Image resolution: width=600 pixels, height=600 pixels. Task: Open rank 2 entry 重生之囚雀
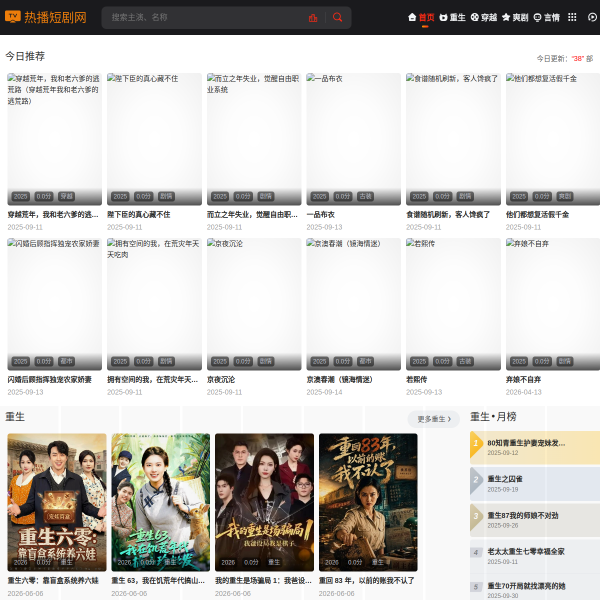pos(535,484)
